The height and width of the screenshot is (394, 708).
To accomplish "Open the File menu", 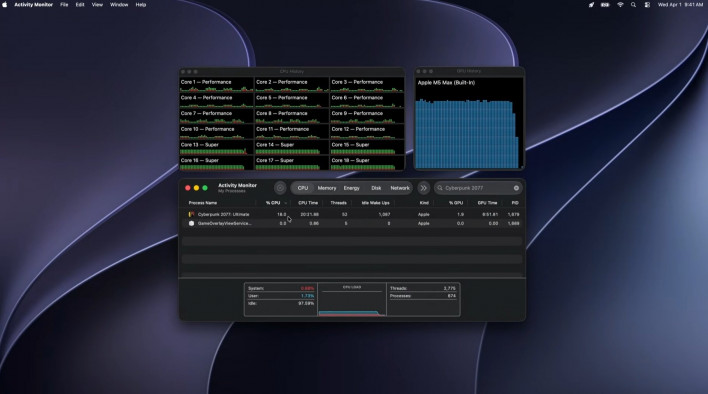I will click(64, 5).
